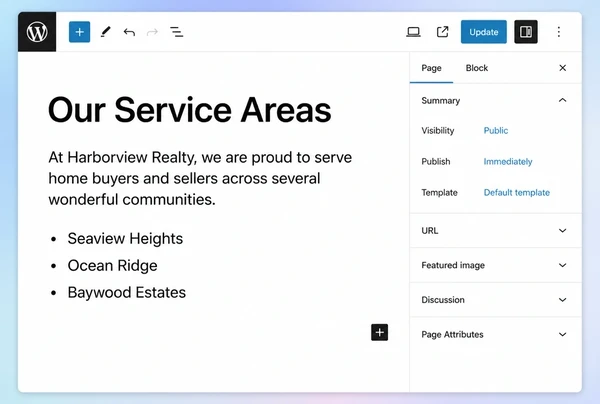The image size is (600, 404).
Task: Add block with black plus button in content
Action: pos(379,332)
